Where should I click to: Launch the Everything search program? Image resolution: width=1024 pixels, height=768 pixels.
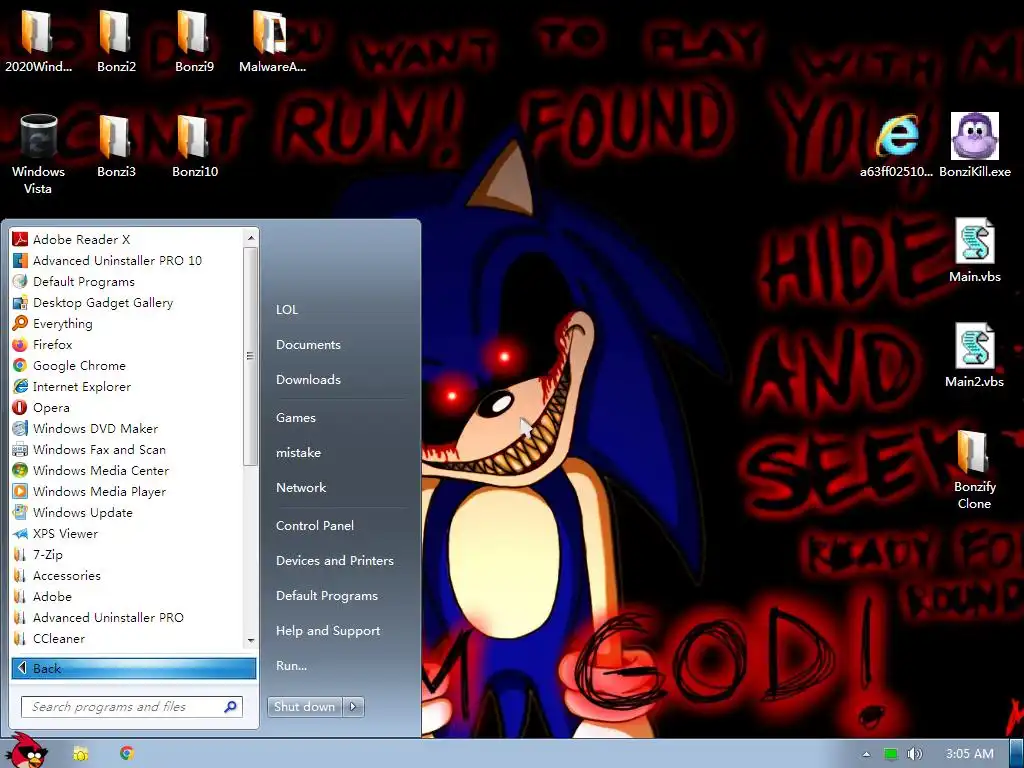128,323
